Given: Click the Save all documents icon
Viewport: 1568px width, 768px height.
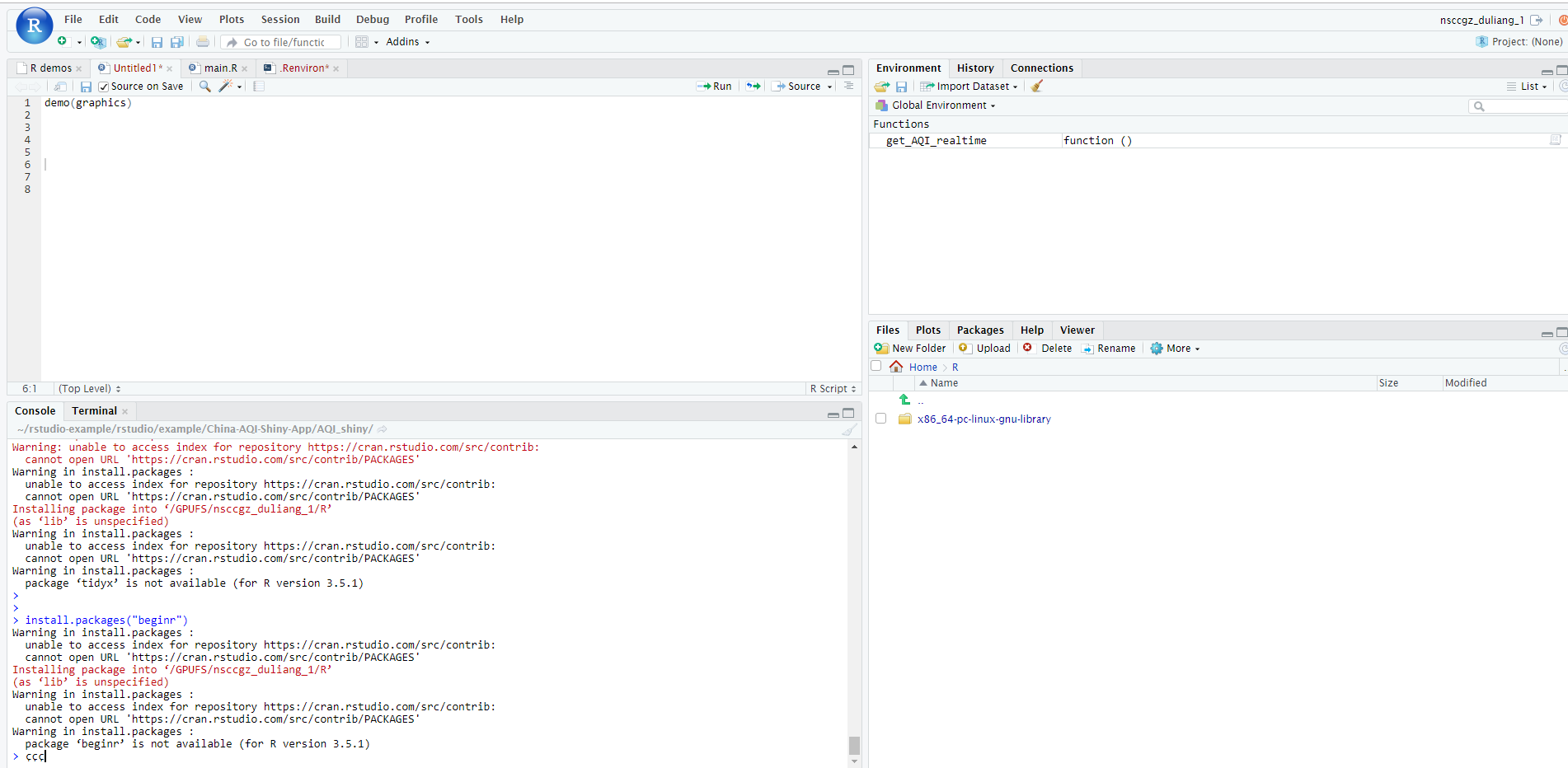Looking at the screenshot, I should [176, 42].
